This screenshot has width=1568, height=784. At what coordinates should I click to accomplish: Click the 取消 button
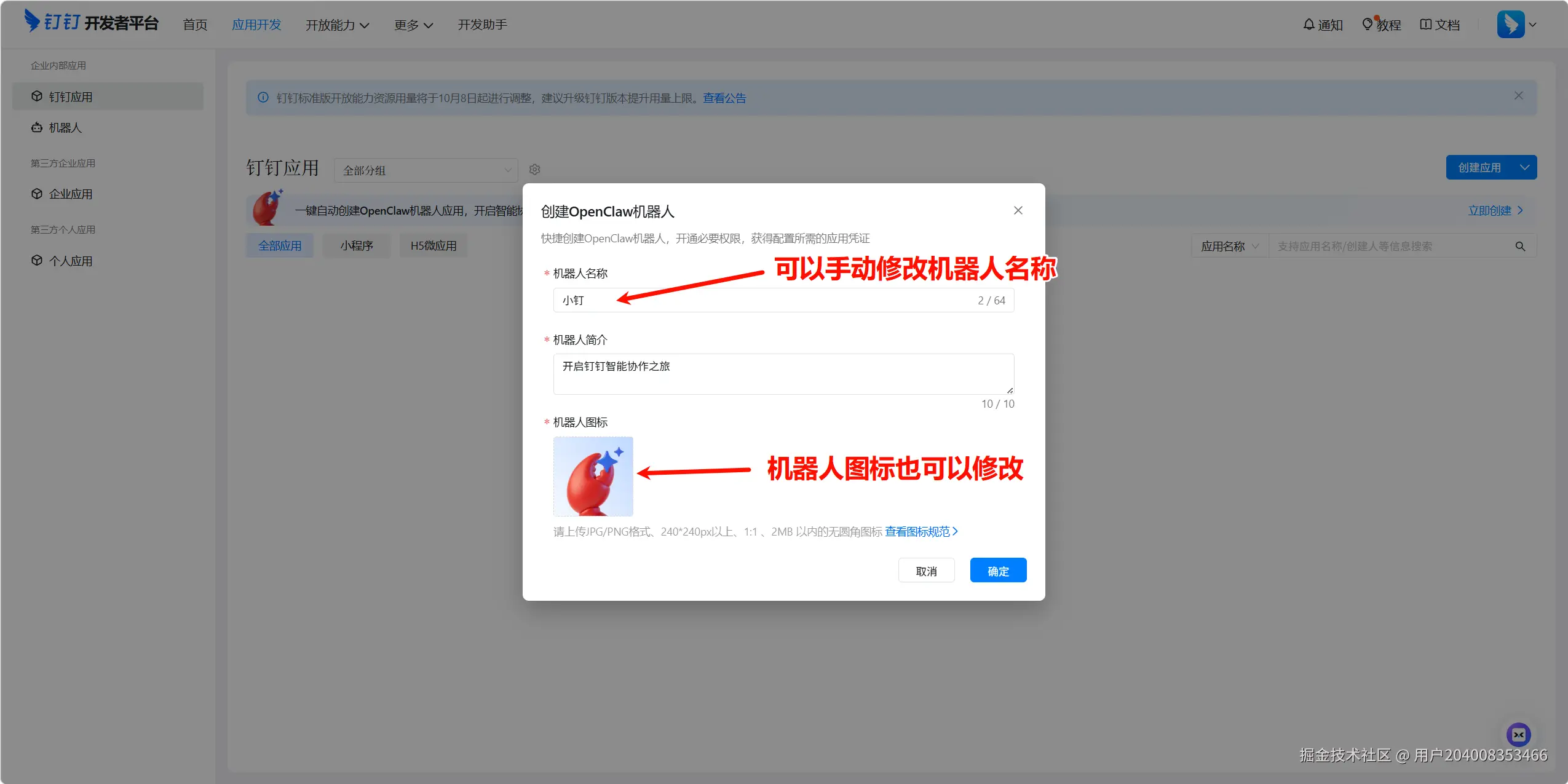pyautogui.click(x=926, y=571)
